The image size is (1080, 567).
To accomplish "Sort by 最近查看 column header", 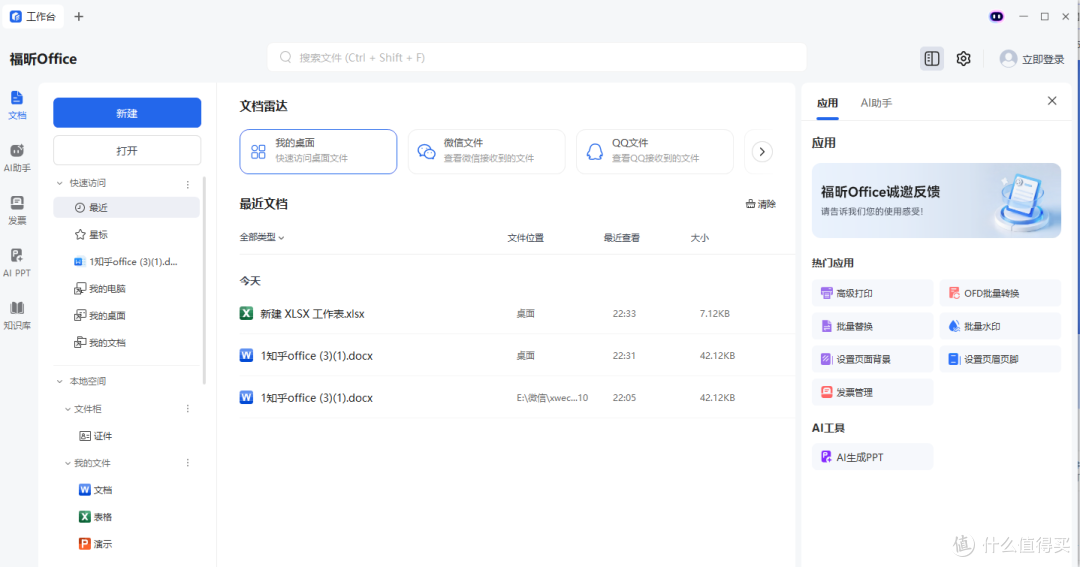I will 621,238.
